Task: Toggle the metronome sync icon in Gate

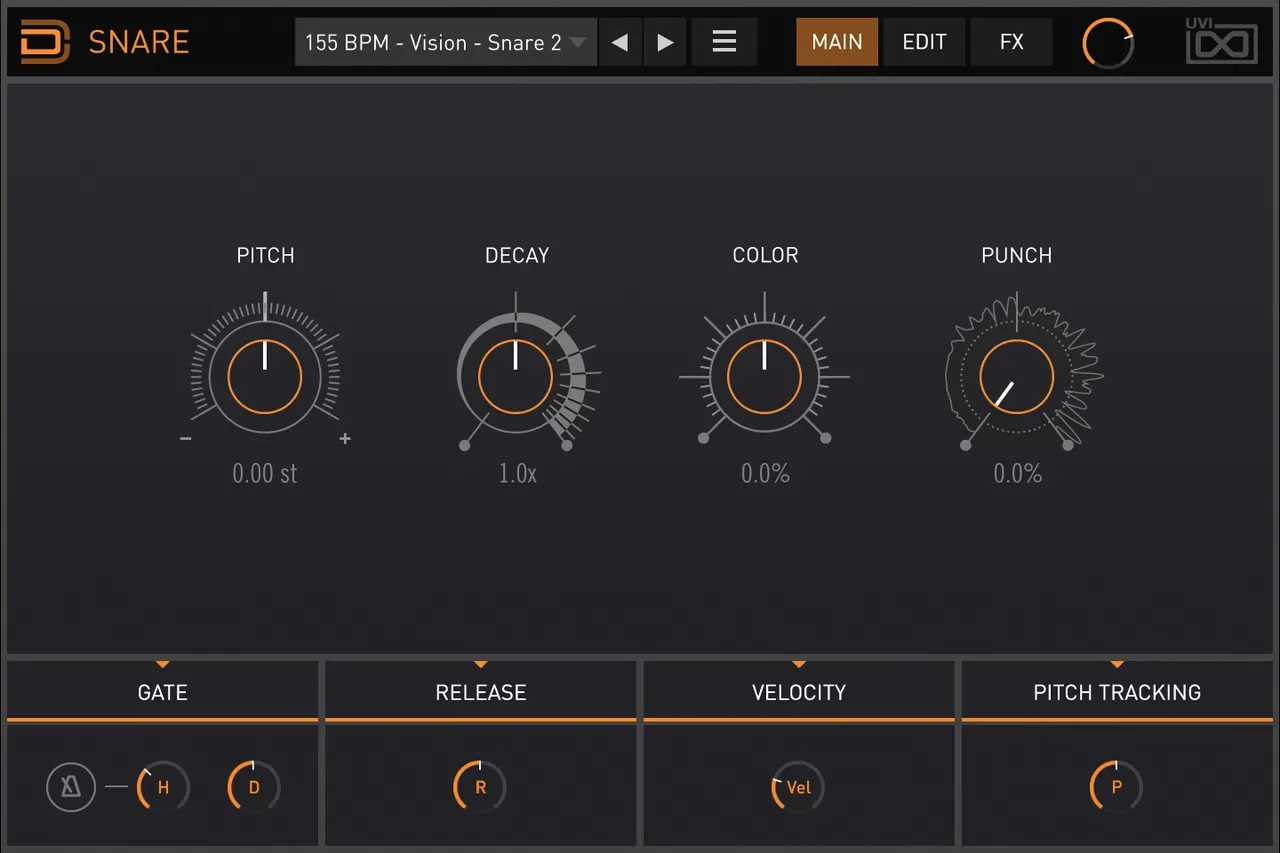Action: tap(71, 787)
